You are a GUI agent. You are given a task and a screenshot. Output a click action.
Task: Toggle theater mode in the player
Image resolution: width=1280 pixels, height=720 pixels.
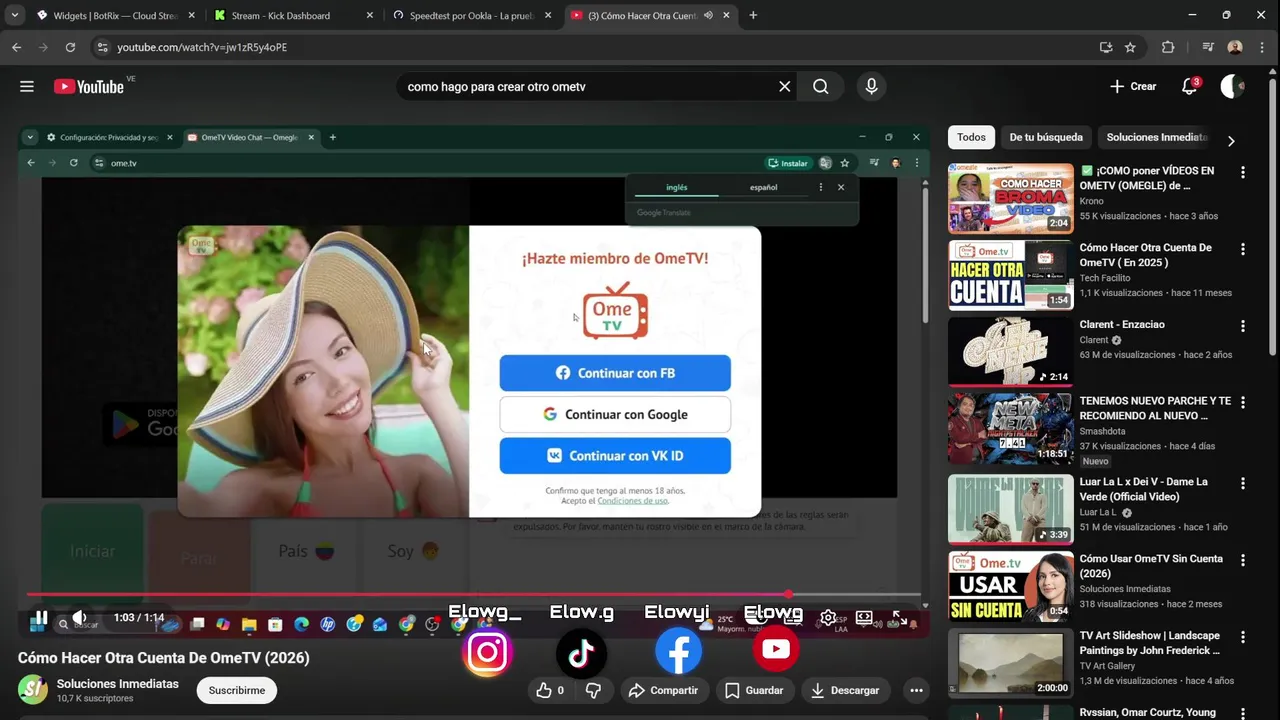(864, 618)
